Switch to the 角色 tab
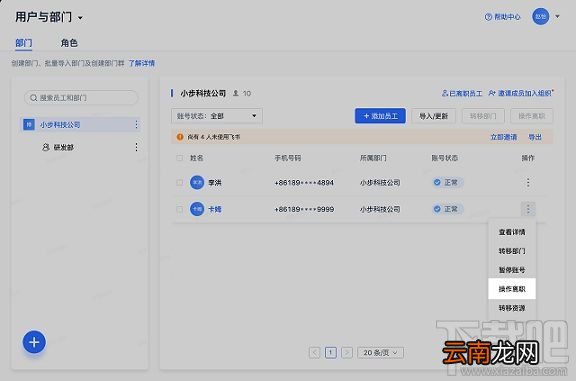The width and height of the screenshot is (576, 381). pos(69,43)
